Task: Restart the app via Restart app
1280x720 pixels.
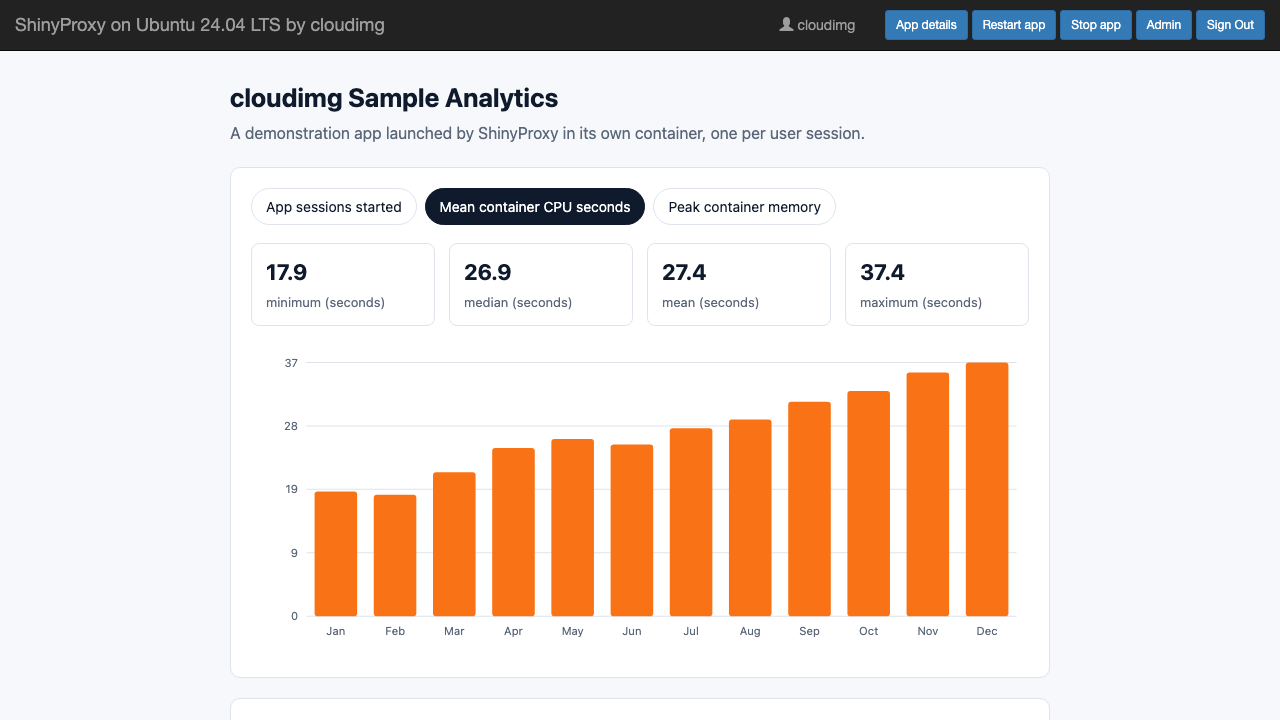Action: [1014, 25]
